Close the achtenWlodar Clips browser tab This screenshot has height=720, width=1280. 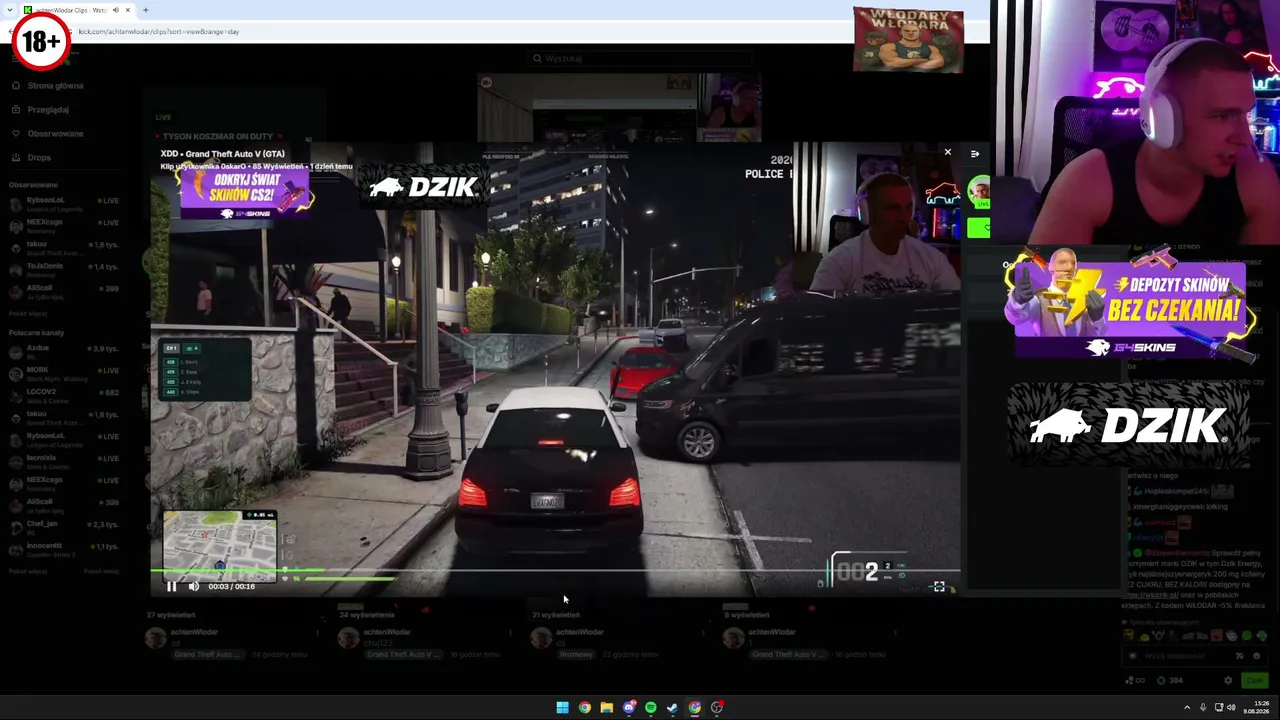(129, 10)
